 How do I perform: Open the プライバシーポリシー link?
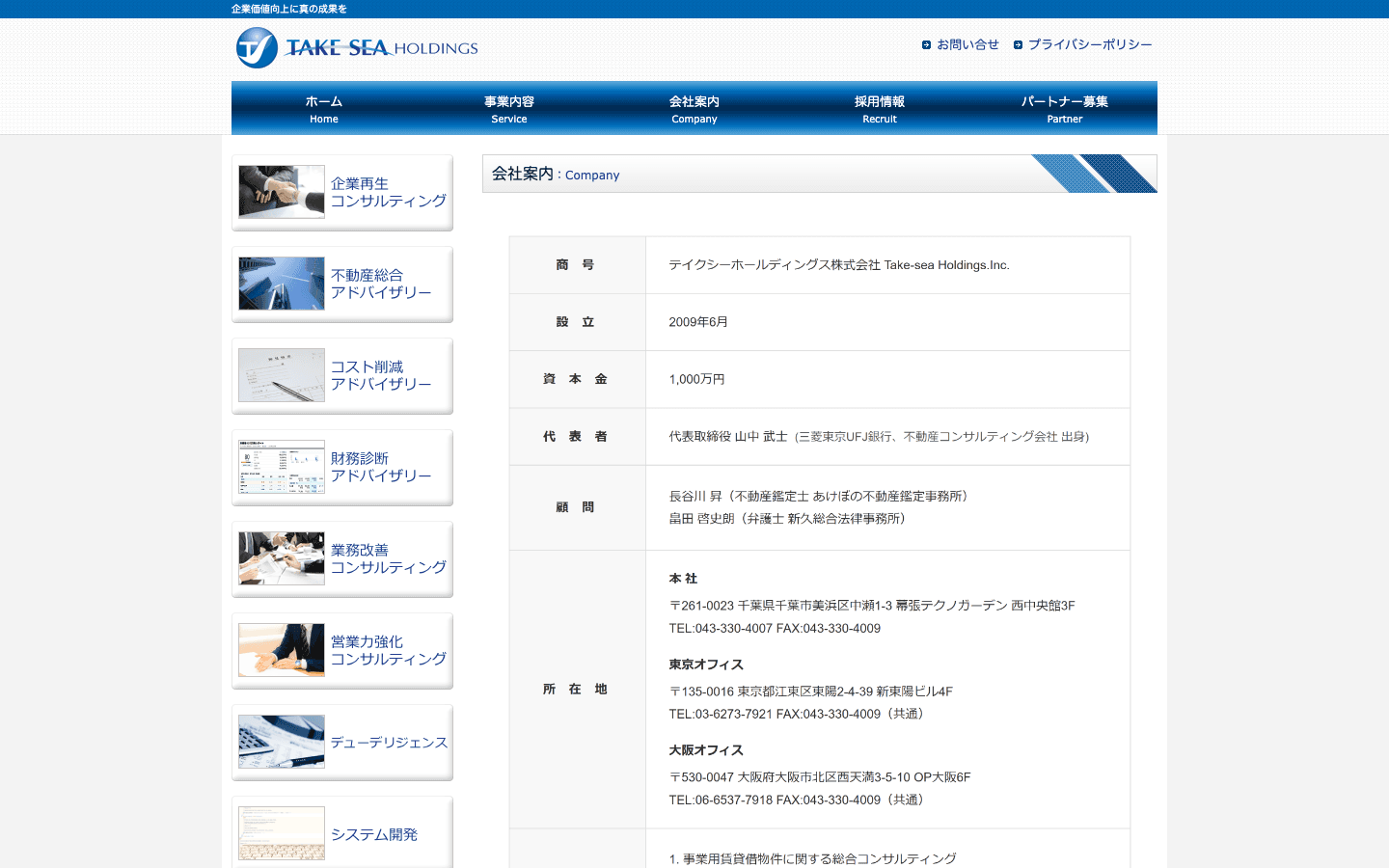pyautogui.click(x=1090, y=44)
